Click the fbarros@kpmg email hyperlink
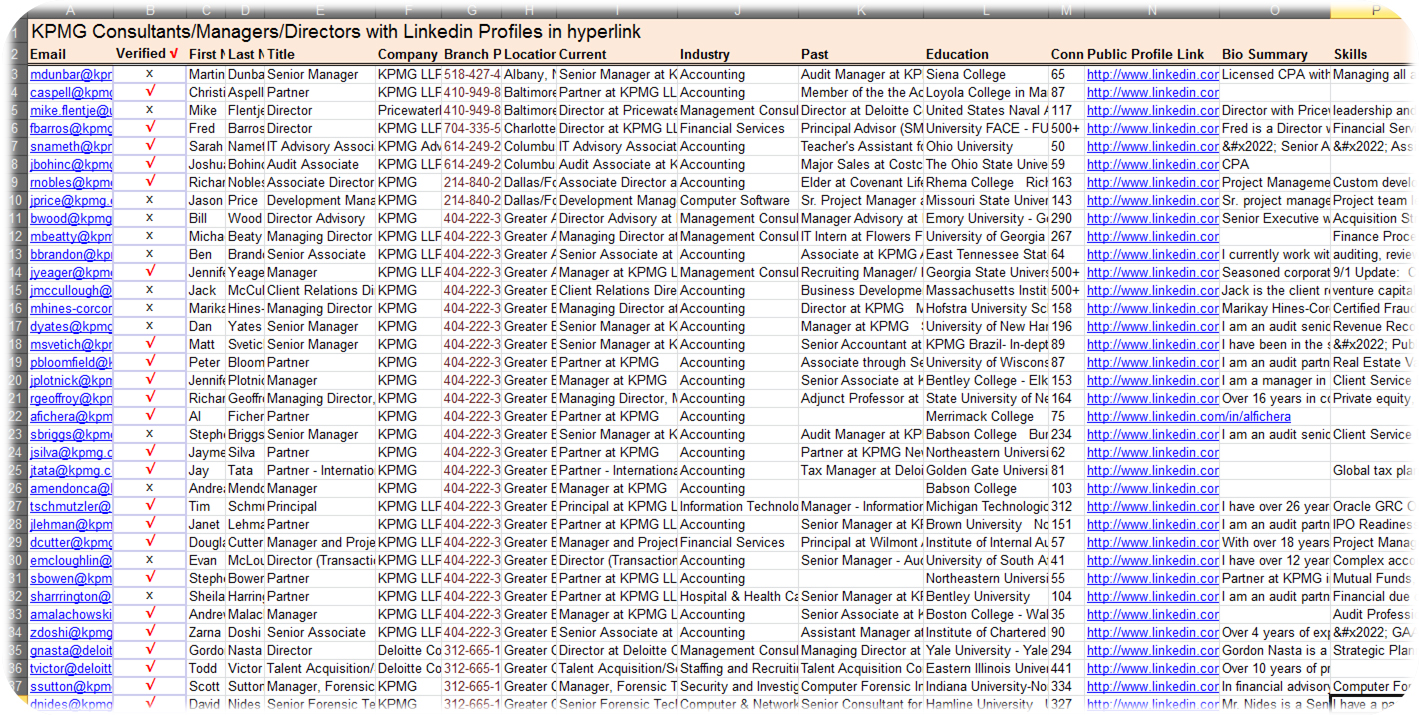Viewport: 1420px width, 715px height. [x=71, y=129]
